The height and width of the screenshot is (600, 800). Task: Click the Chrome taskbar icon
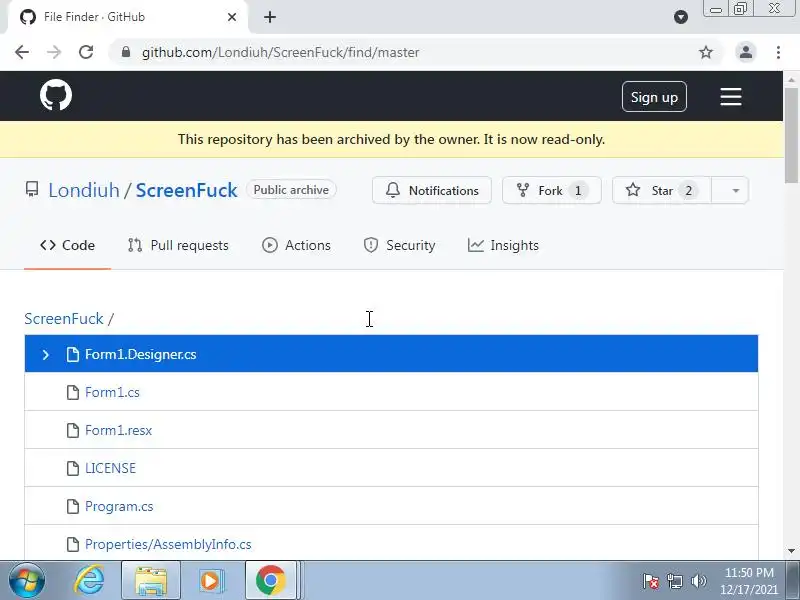click(x=270, y=580)
